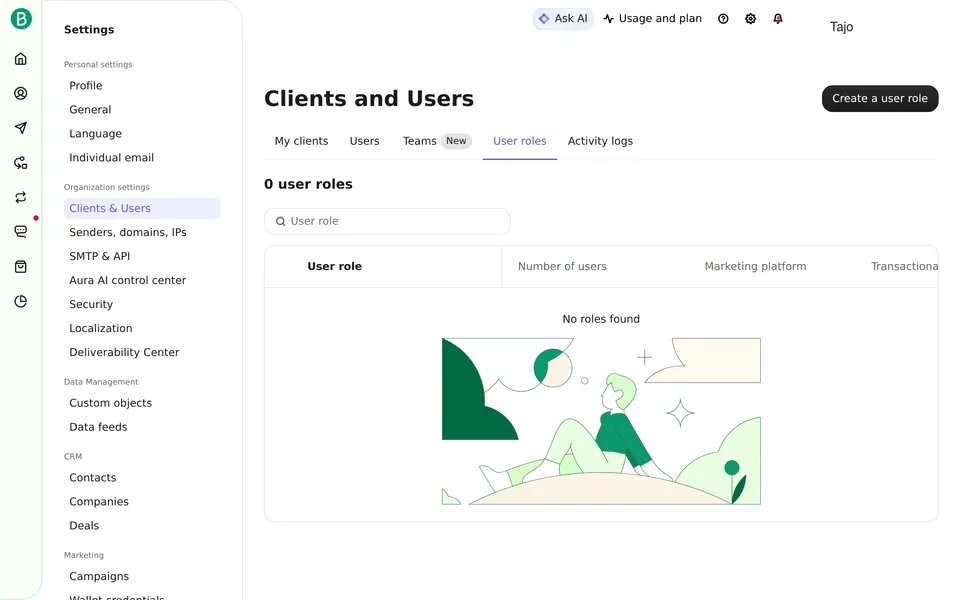
Task: Open Usage and plan
Action: point(653,19)
